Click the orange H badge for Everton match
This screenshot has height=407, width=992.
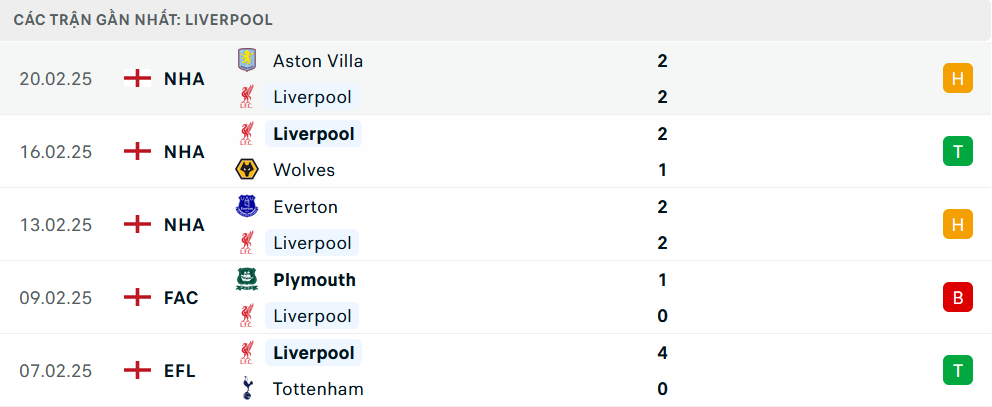[957, 224]
